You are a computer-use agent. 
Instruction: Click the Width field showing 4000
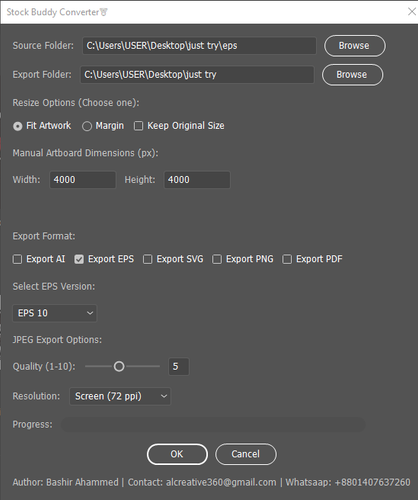(83, 180)
